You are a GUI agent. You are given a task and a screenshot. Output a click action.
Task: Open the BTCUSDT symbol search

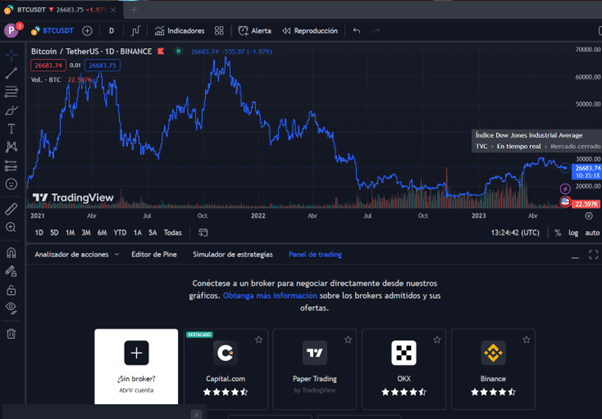pos(52,31)
